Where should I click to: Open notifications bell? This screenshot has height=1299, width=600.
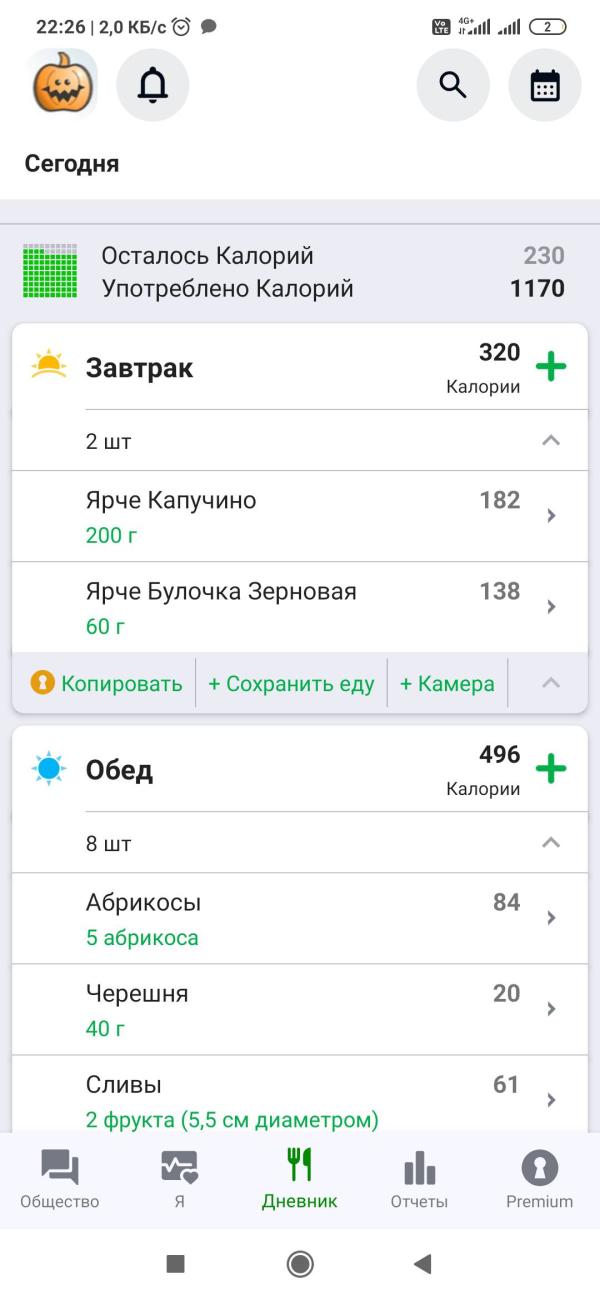[x=153, y=86]
